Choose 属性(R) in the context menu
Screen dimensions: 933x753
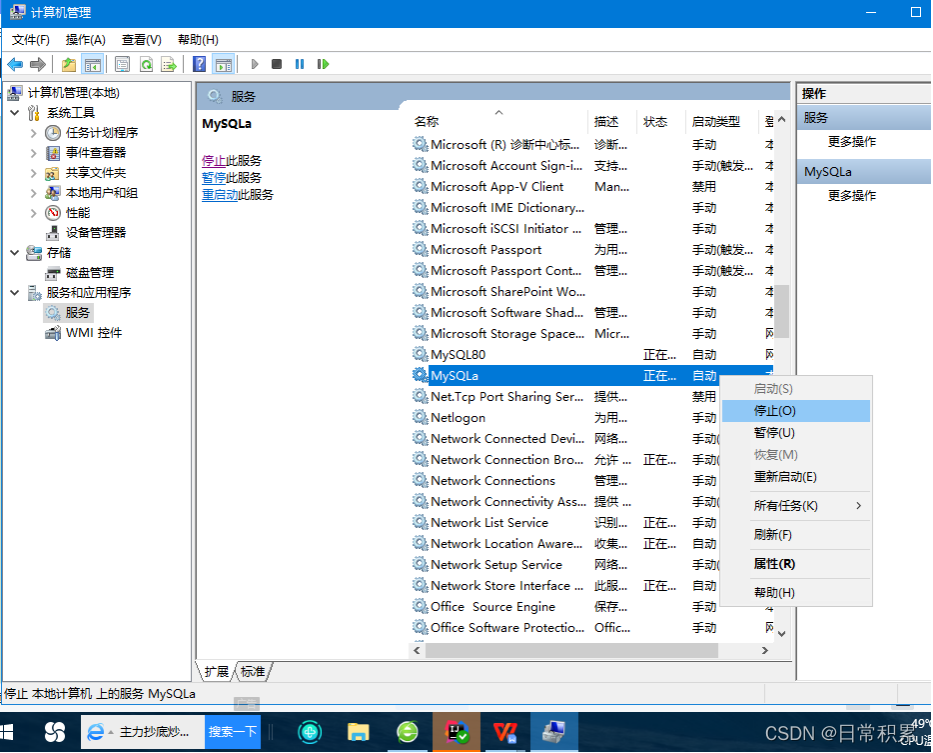click(x=796, y=564)
